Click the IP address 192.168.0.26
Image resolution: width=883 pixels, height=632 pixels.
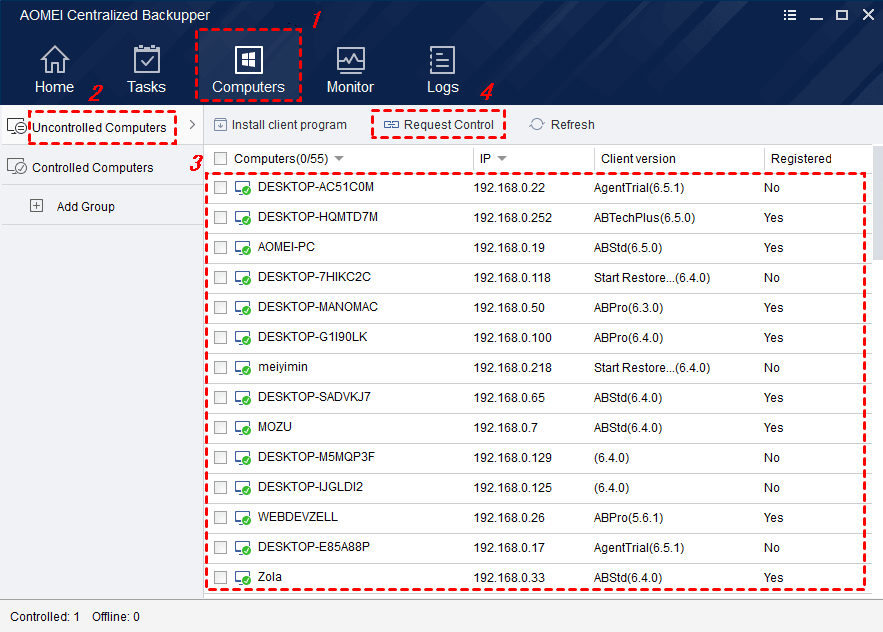point(509,518)
